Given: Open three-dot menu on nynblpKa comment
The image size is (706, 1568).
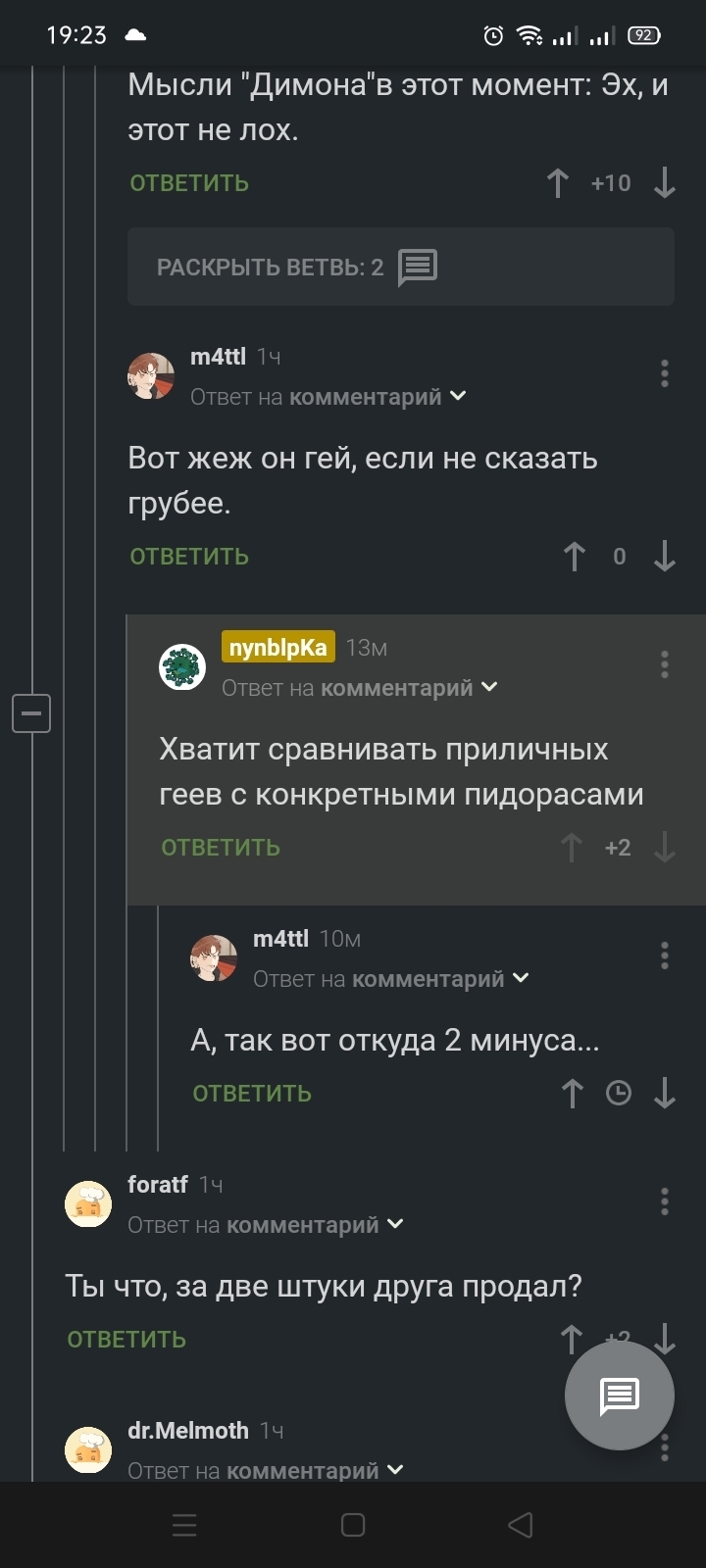Looking at the screenshot, I should [665, 664].
